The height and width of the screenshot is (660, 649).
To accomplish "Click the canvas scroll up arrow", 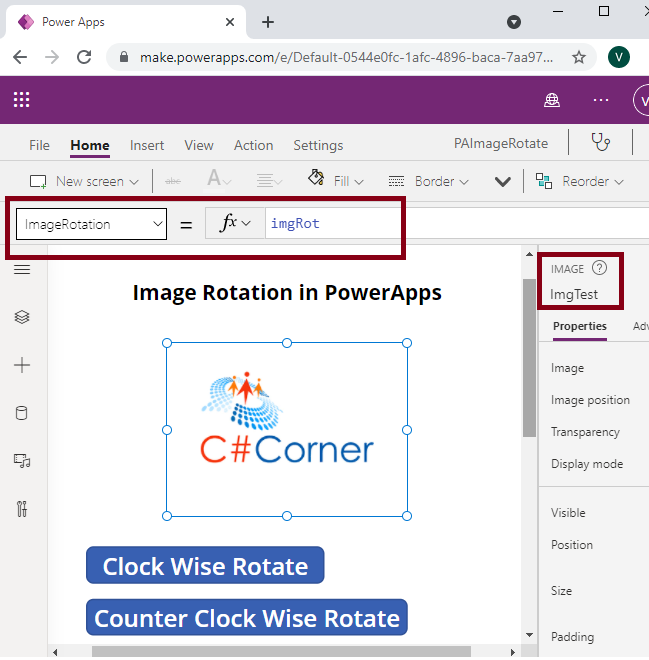I will [529, 254].
